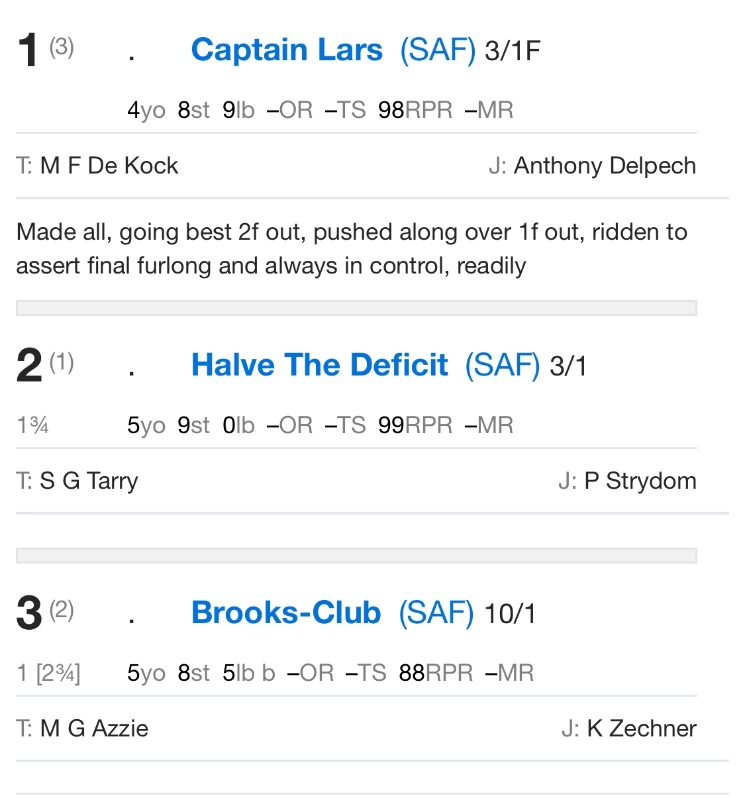
Task: Open the Captain Lars horse profile
Action: coord(286,50)
